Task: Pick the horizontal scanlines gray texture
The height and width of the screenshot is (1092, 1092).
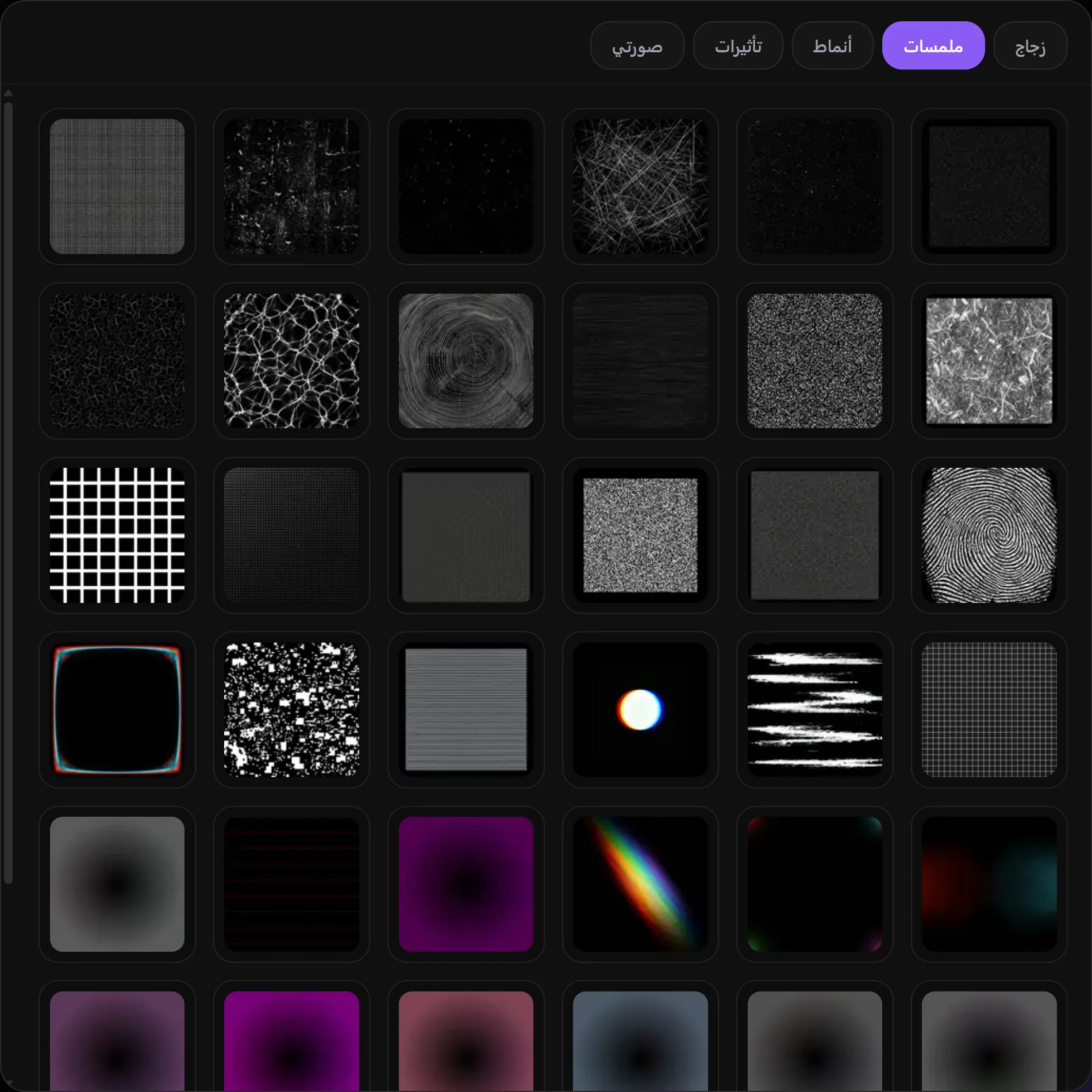Action: tap(466, 710)
